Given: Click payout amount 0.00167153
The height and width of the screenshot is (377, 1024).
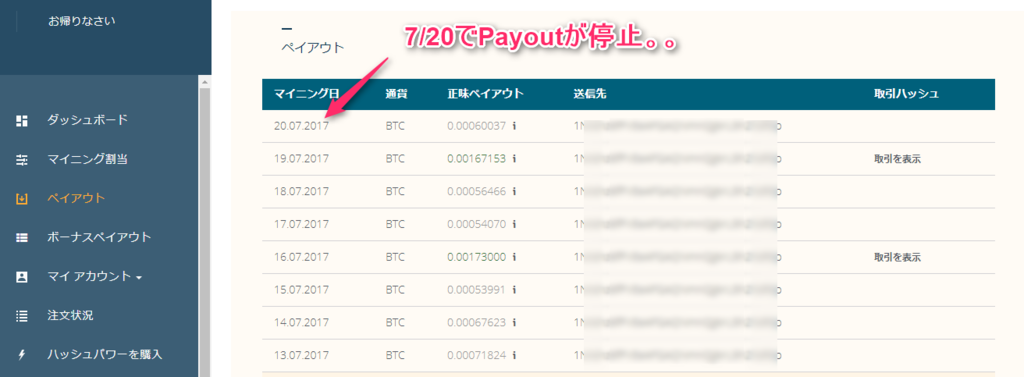Looking at the screenshot, I should [x=477, y=159].
